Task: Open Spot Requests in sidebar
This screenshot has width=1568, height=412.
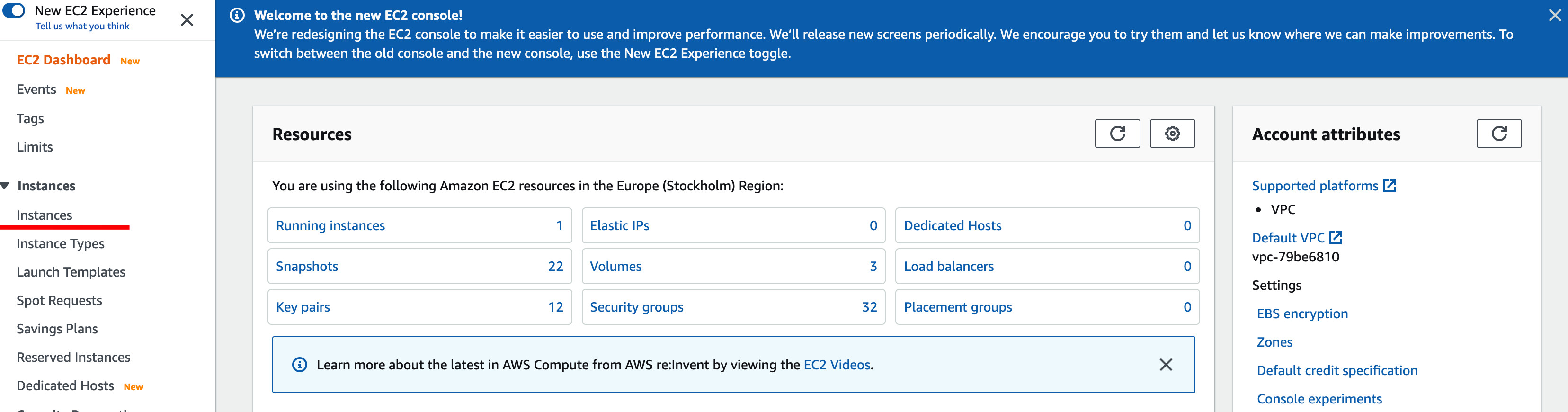Action: [59, 301]
